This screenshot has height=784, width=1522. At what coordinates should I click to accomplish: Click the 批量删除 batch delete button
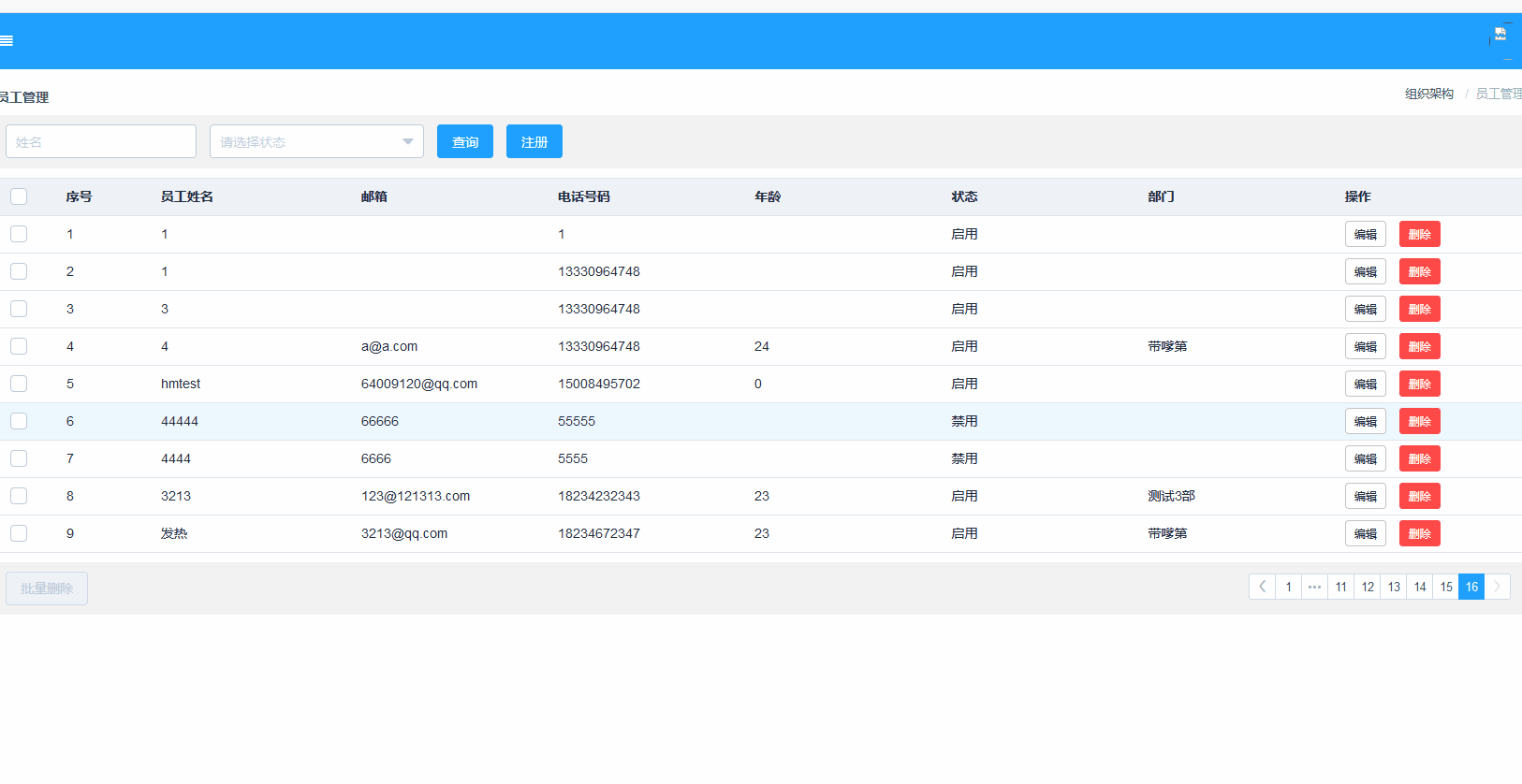pyautogui.click(x=47, y=588)
